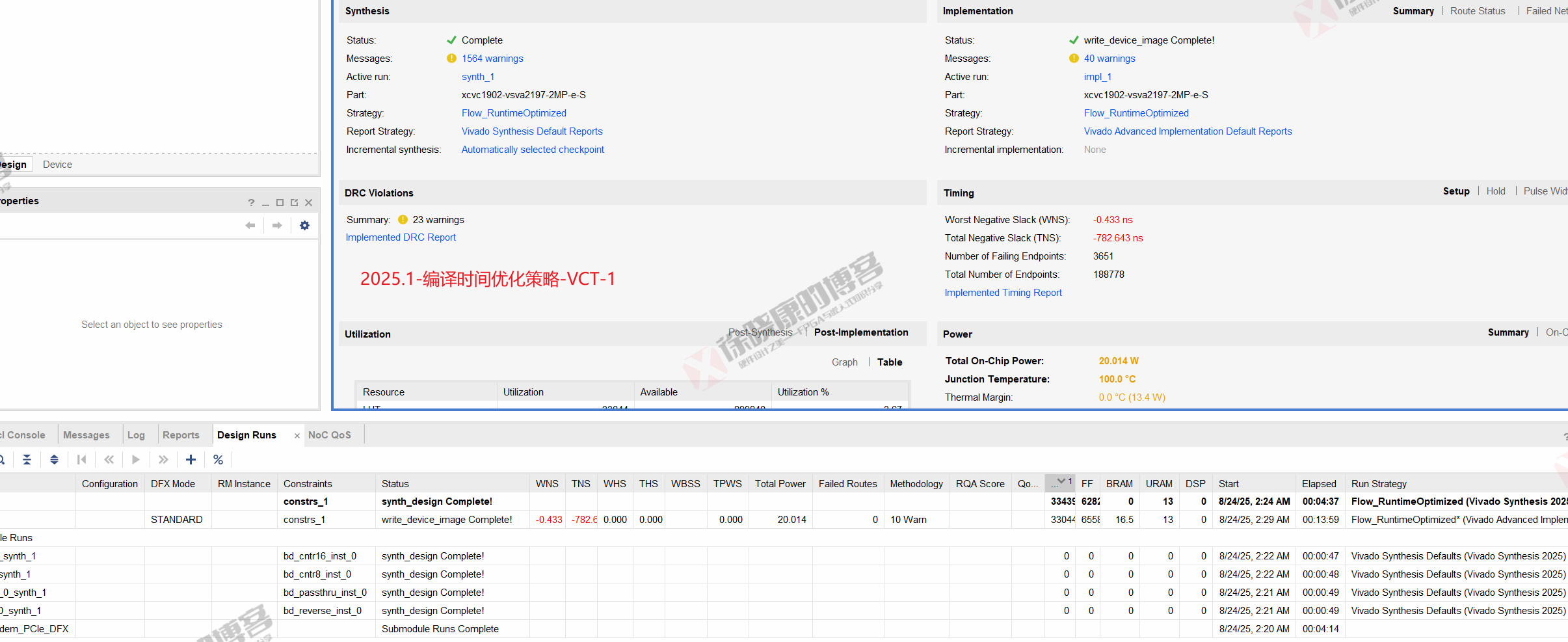This screenshot has height=642, width=1568.
Task: Select the bd_cntr8_inst_0 run row
Action: coord(784,574)
